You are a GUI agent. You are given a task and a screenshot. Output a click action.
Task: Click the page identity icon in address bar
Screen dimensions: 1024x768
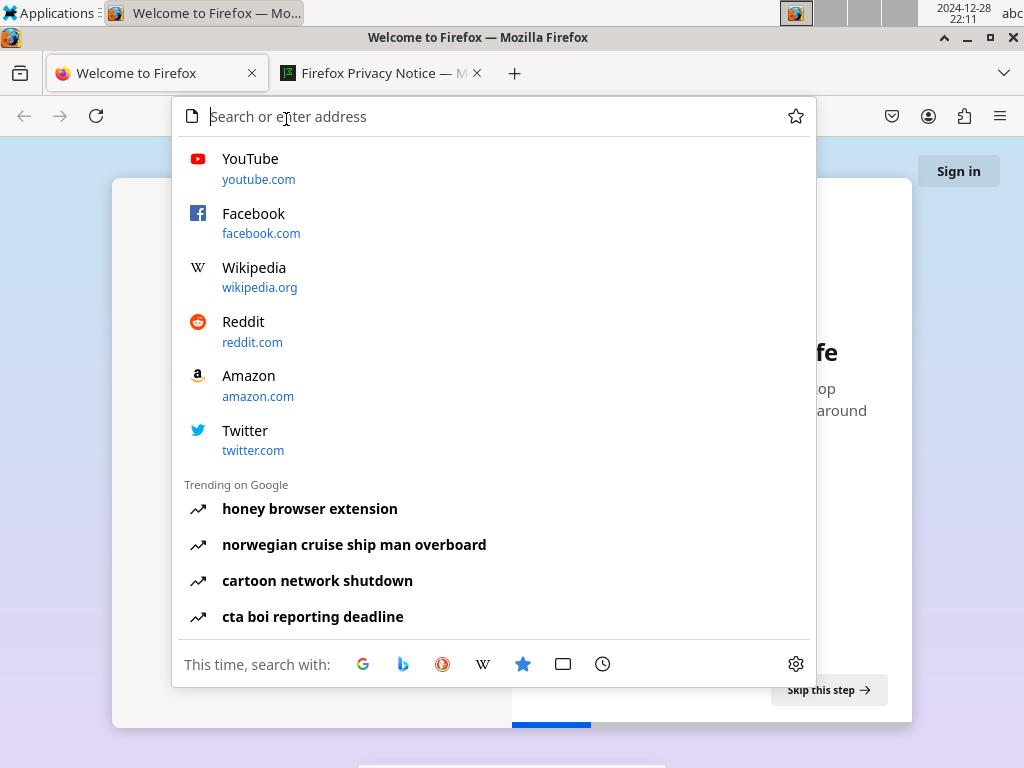click(x=192, y=116)
